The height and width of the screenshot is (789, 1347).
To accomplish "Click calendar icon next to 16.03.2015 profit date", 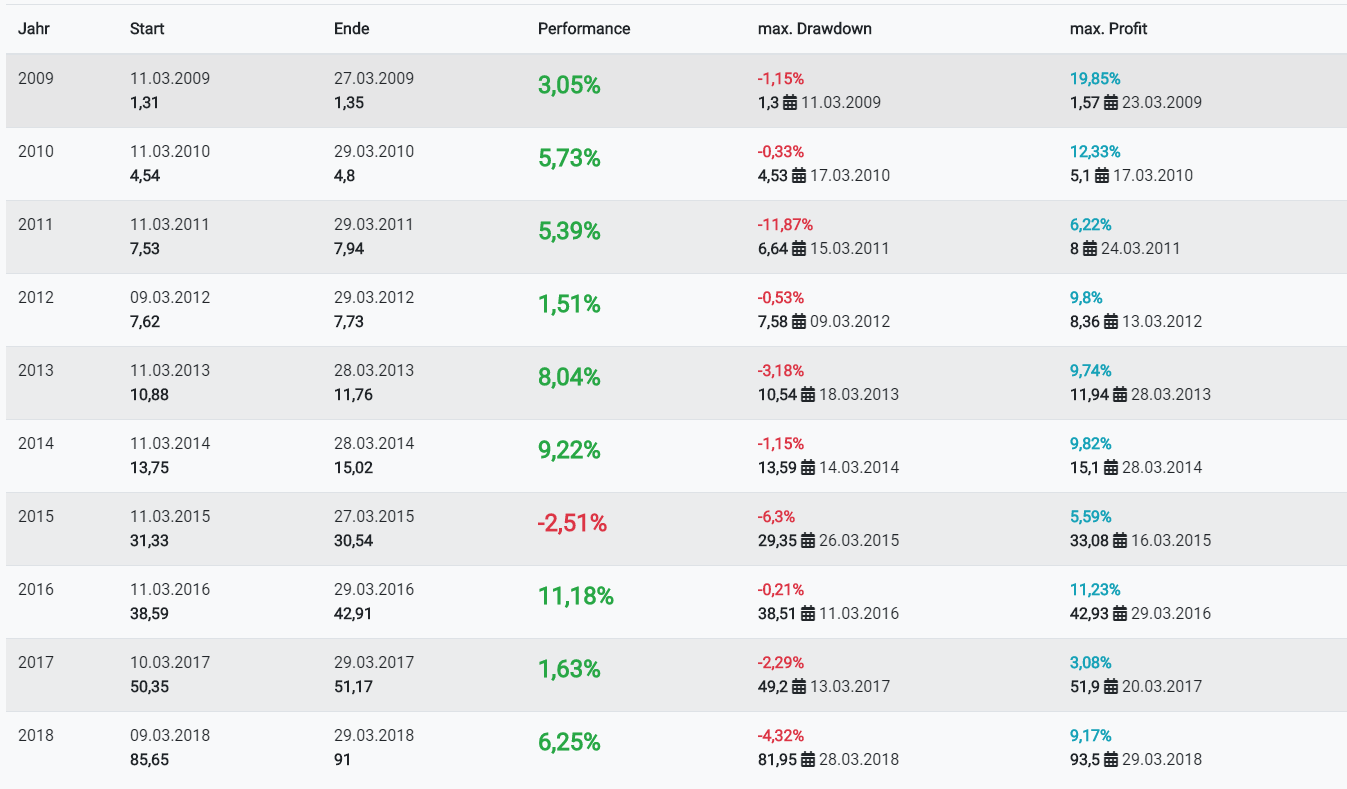I will [x=1120, y=541].
